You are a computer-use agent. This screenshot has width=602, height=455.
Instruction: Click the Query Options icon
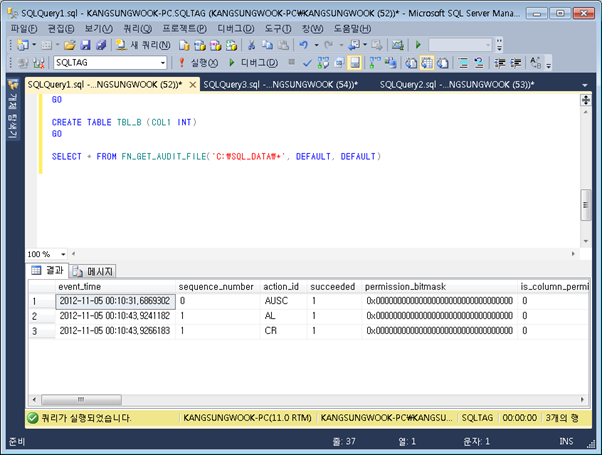pyautogui.click(x=339, y=63)
